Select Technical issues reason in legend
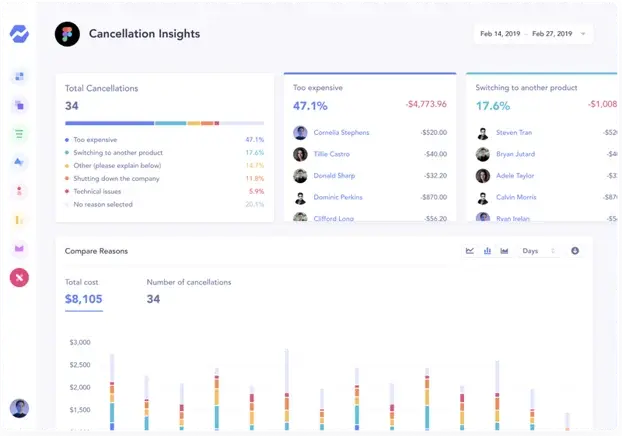 [x=97, y=191]
